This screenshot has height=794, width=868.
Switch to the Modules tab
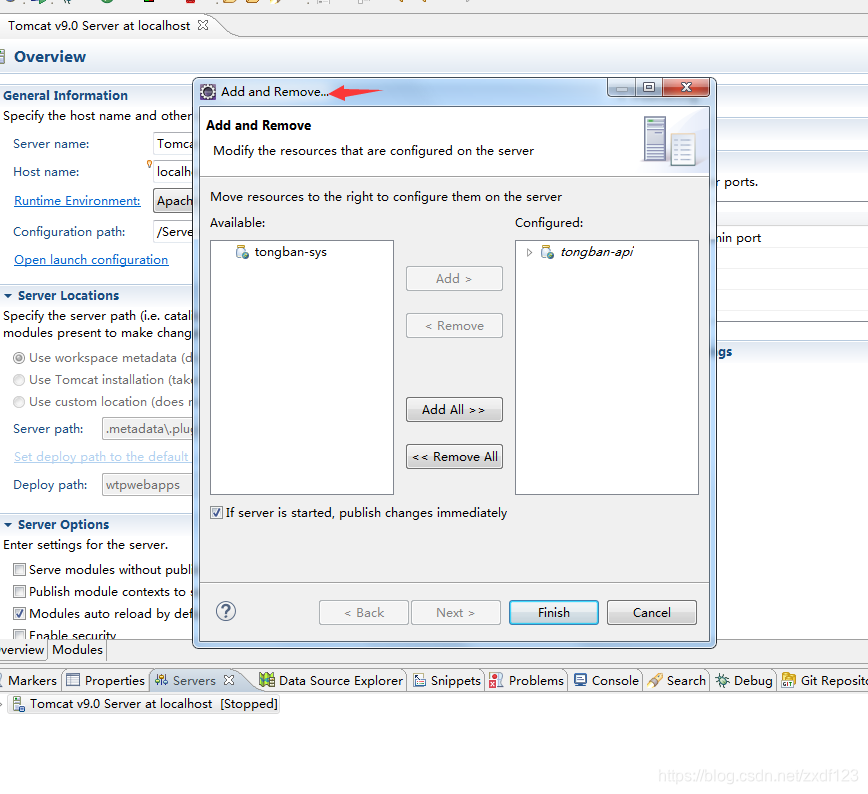coord(77,649)
